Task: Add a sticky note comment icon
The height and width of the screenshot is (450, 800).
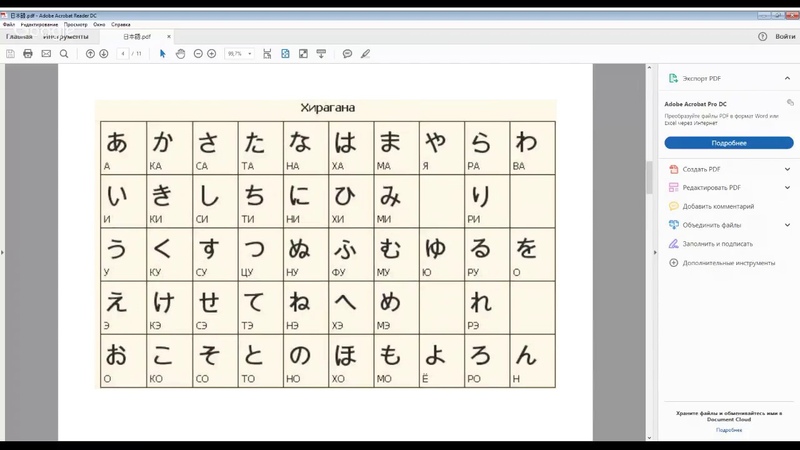Action: [347, 54]
